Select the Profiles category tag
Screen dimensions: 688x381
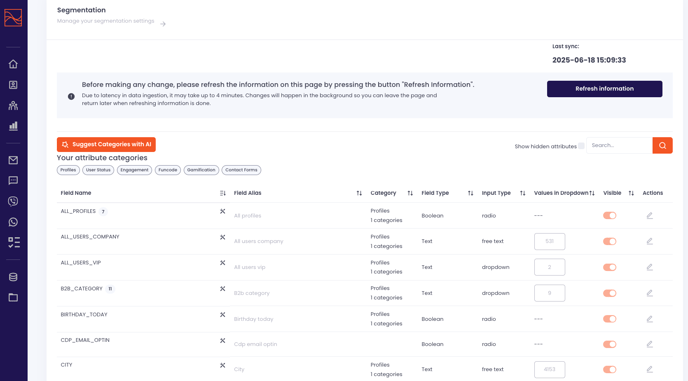[x=68, y=170]
